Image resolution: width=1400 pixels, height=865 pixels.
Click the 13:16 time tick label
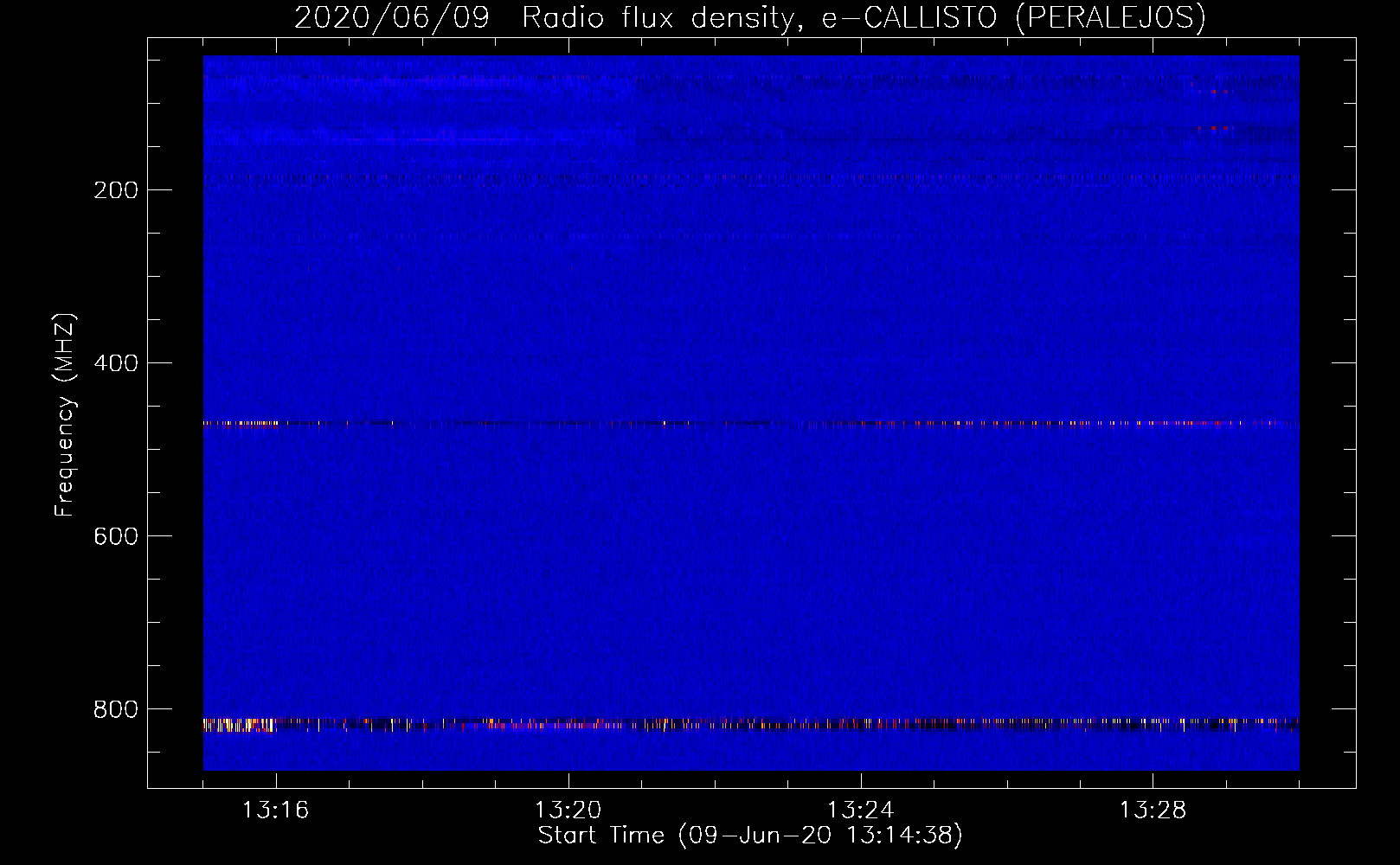[x=275, y=811]
